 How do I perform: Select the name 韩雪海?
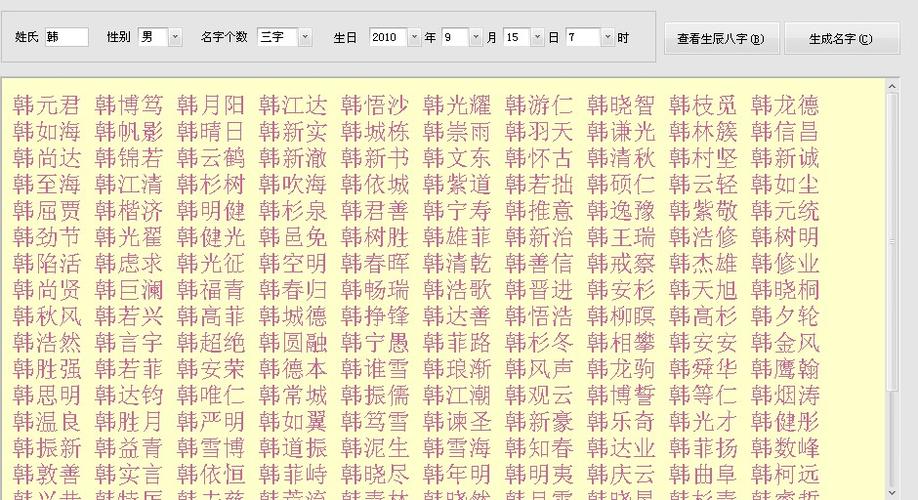tap(457, 448)
